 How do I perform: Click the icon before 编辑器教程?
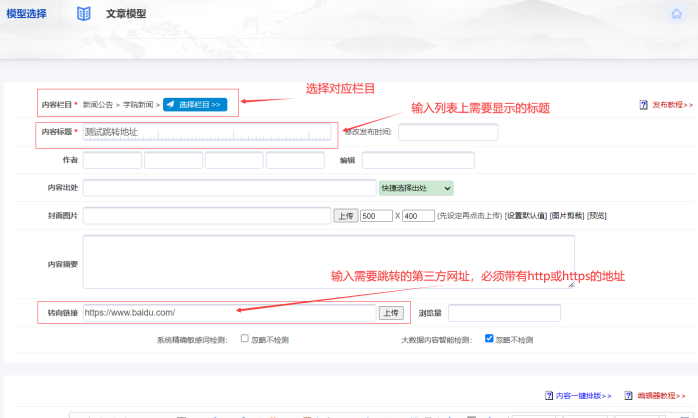tap(628, 395)
